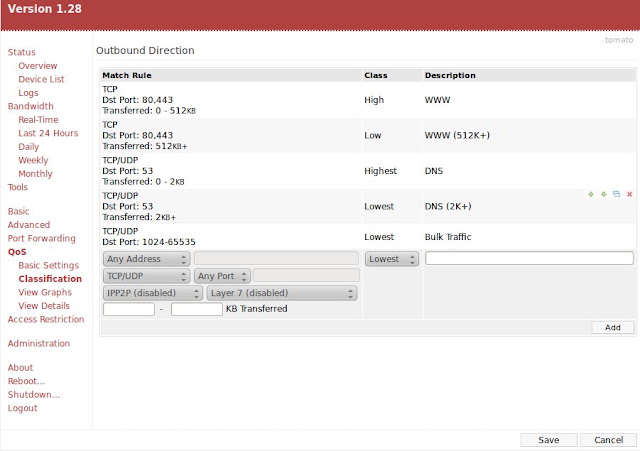Duplicate the DNS (2K+) rule
The height and width of the screenshot is (451, 640).
point(616,194)
